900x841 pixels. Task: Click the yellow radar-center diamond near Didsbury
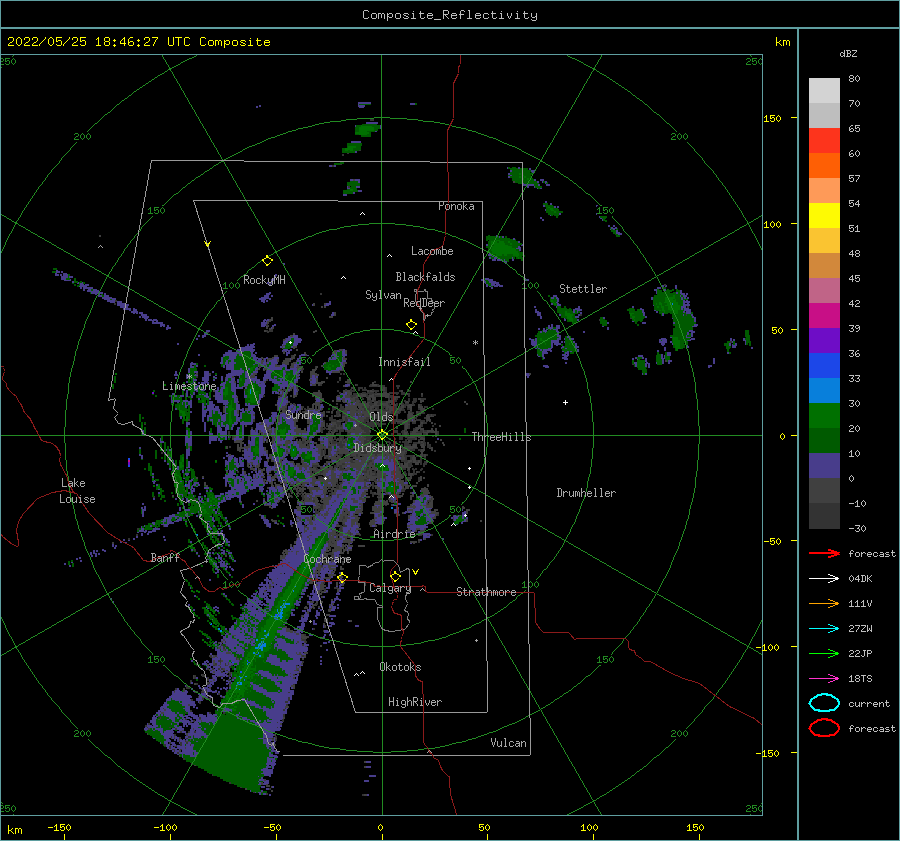coord(382,435)
